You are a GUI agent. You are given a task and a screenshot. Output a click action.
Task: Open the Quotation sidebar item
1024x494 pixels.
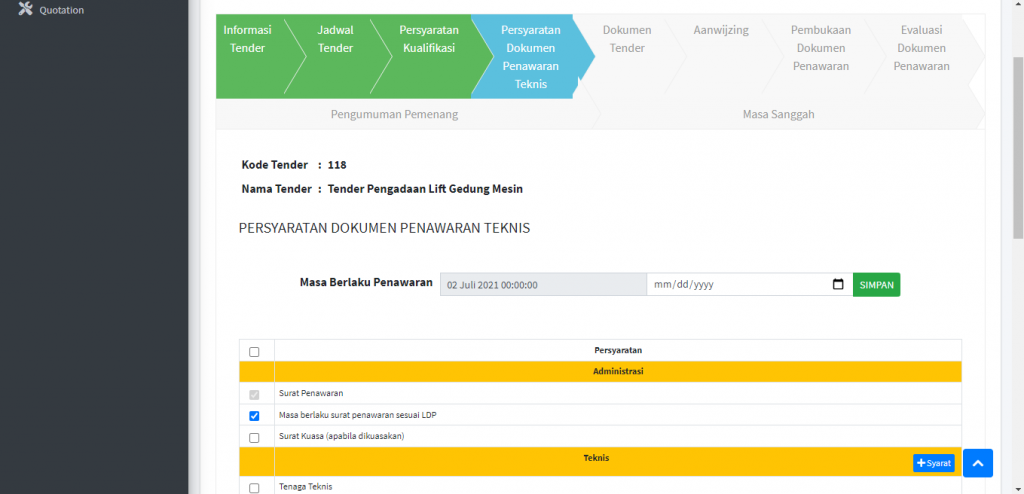52,10
